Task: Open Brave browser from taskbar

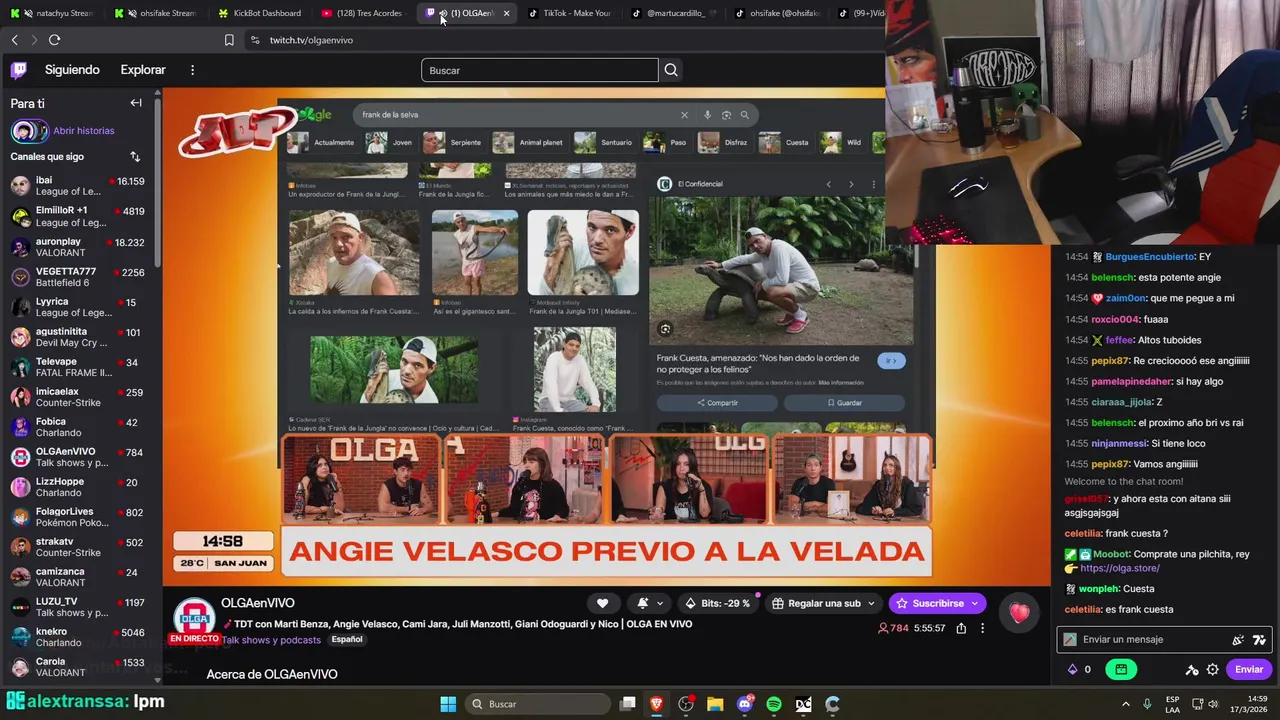Action: [x=656, y=704]
